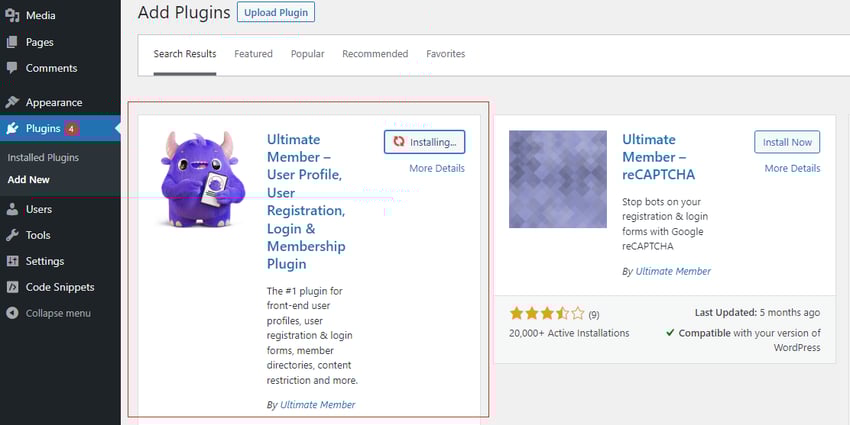Click the Code Snippets icon
850x425 pixels.
(12, 287)
